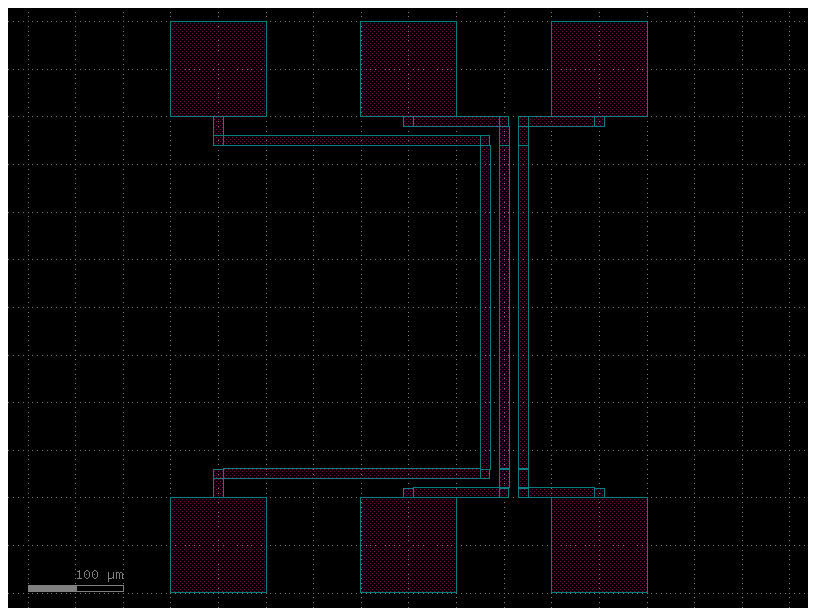
Task: Select the lower long horizontal trace
Action: [350, 473]
